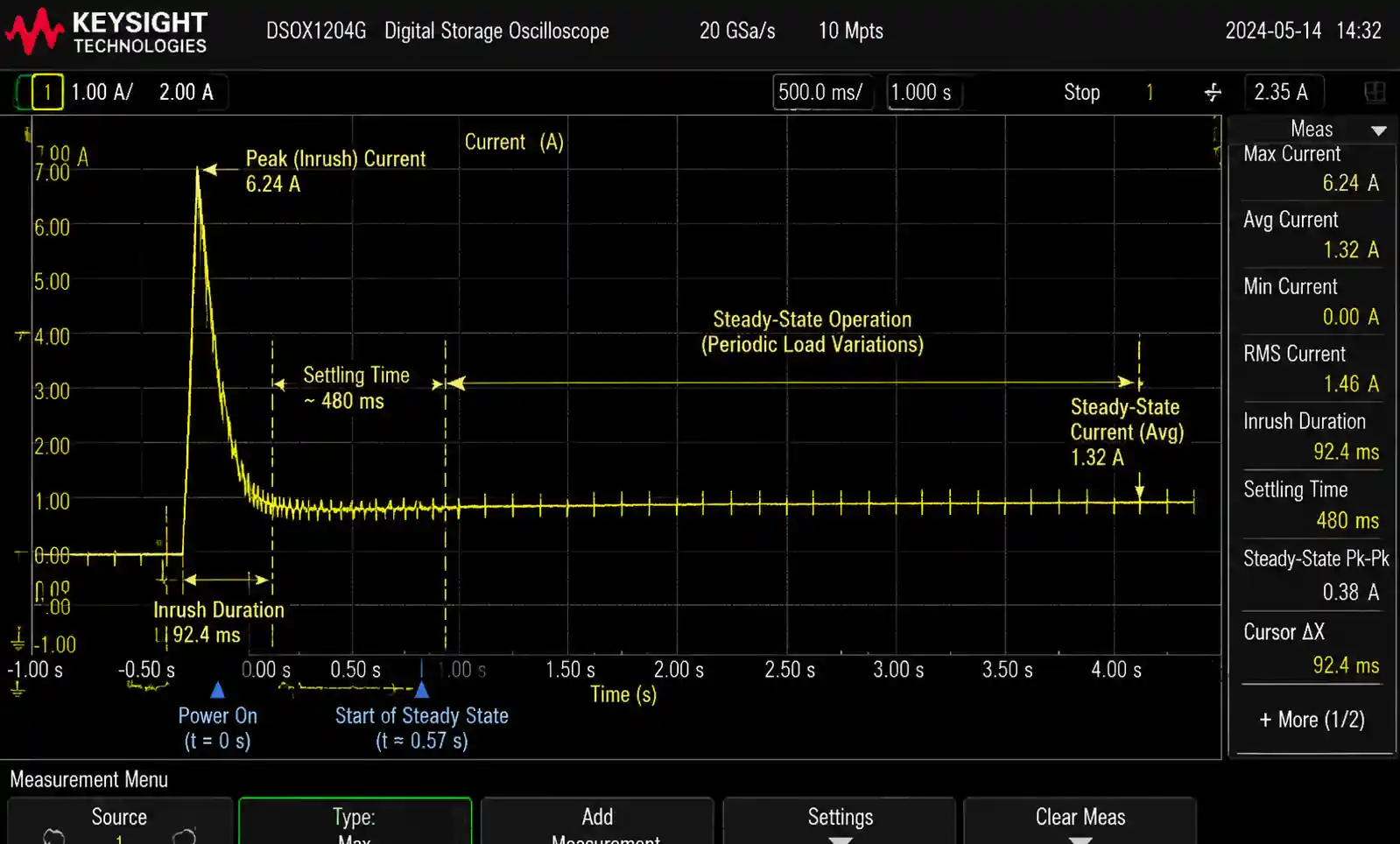Click the 14:32 clock in header
The image size is (1400, 844).
click(1359, 31)
